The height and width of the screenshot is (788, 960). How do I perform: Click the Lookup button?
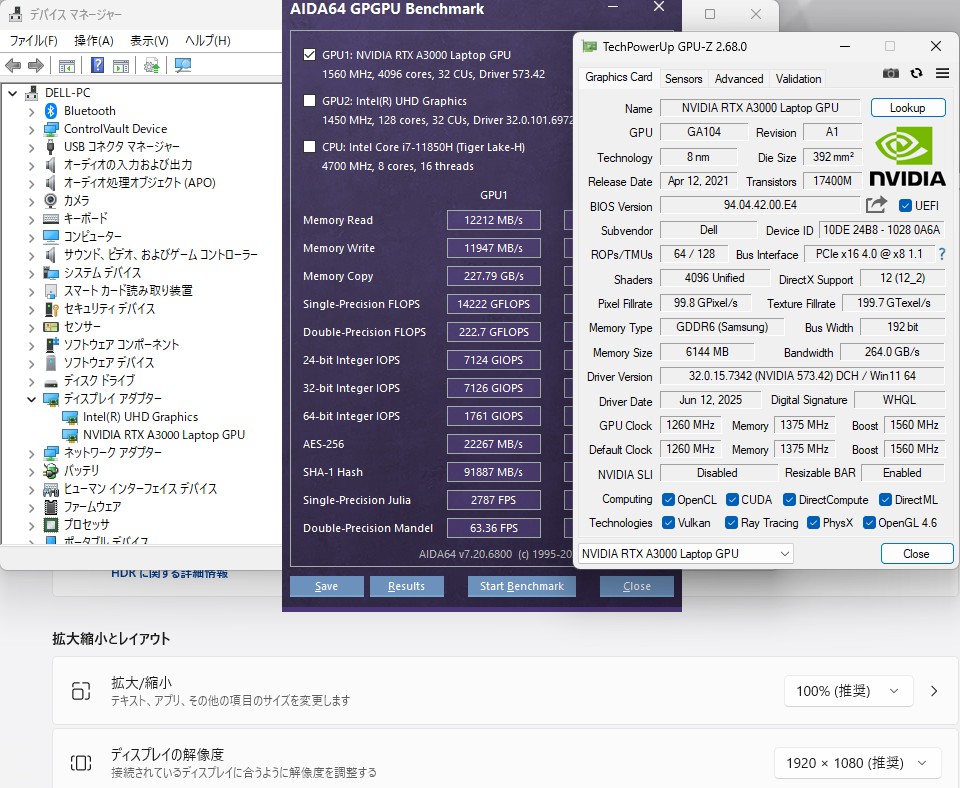(x=907, y=107)
